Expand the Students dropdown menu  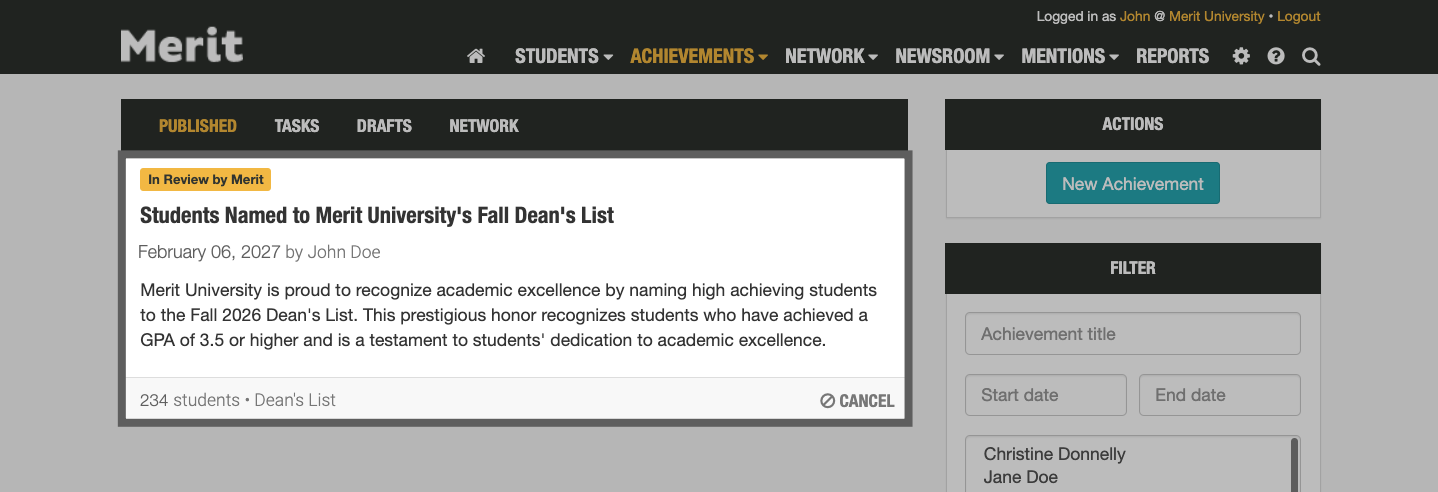[x=563, y=57]
